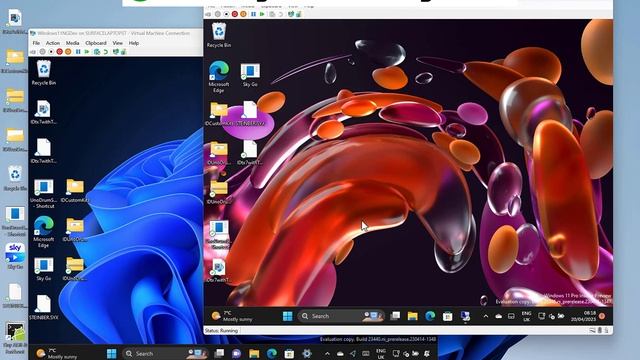Click weather widget in right VM taskbar
640x360 pixels.
[x=232, y=316]
